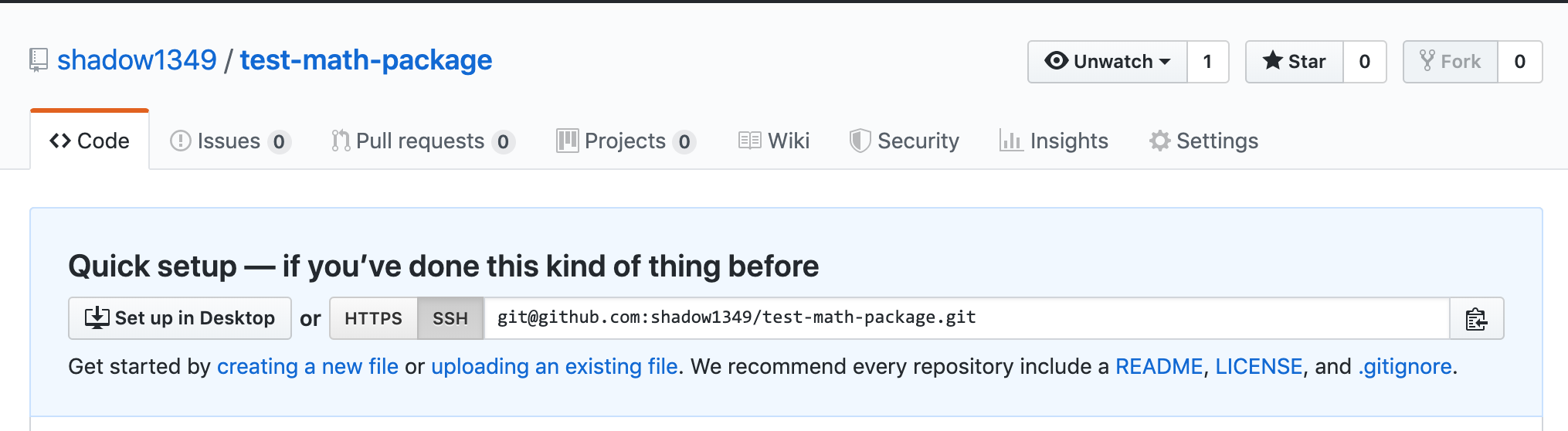Click the Star button
The image size is (1568, 431).
[1295, 62]
